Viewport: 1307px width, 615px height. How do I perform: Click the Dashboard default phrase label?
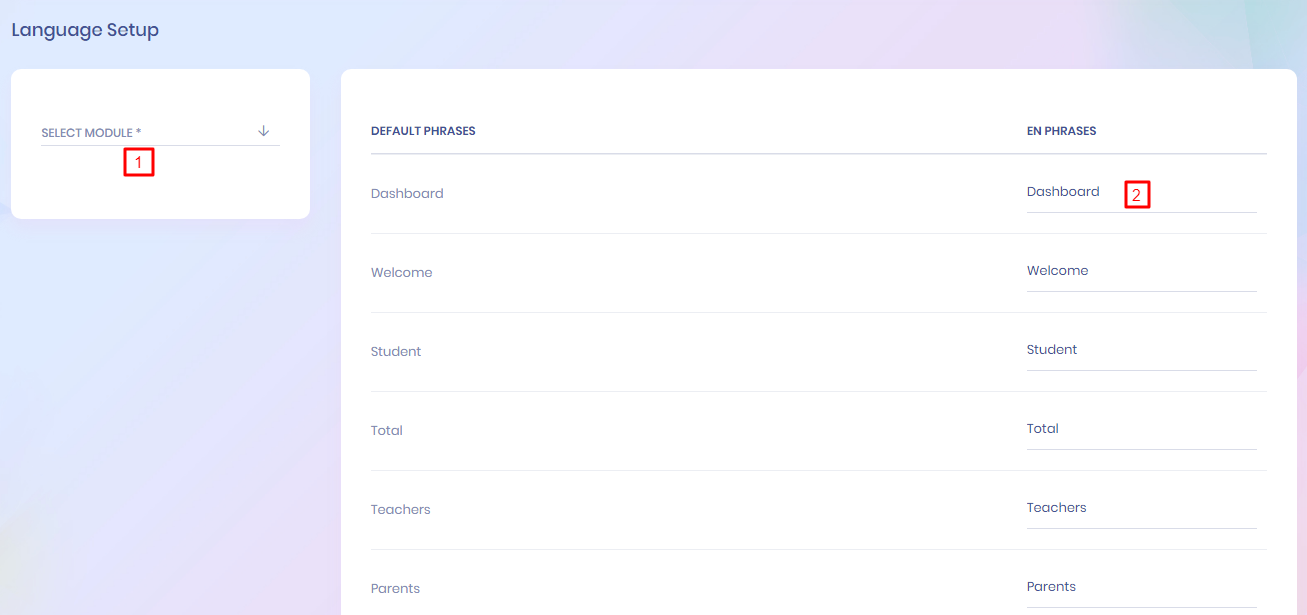407,194
